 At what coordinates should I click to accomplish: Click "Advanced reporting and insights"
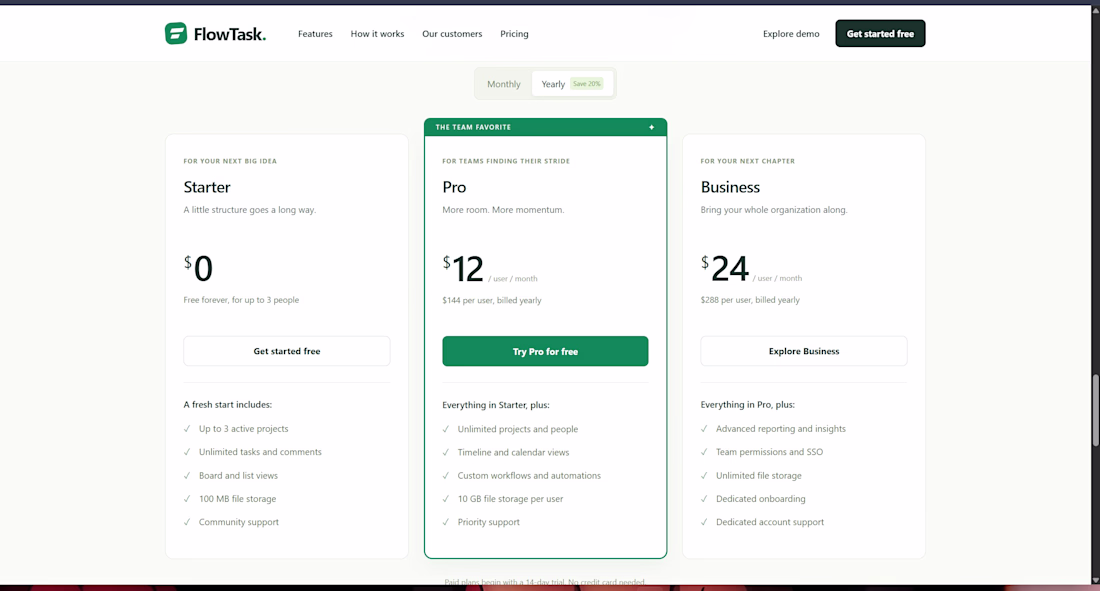pos(781,429)
